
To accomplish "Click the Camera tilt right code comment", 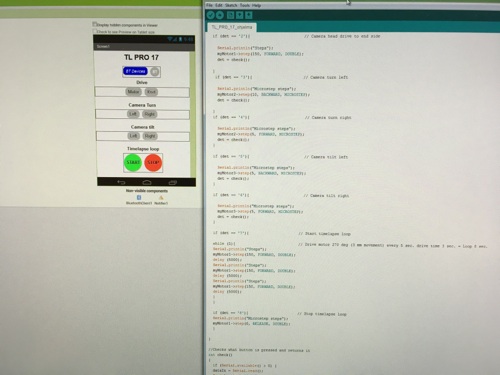I will click(327, 196).
